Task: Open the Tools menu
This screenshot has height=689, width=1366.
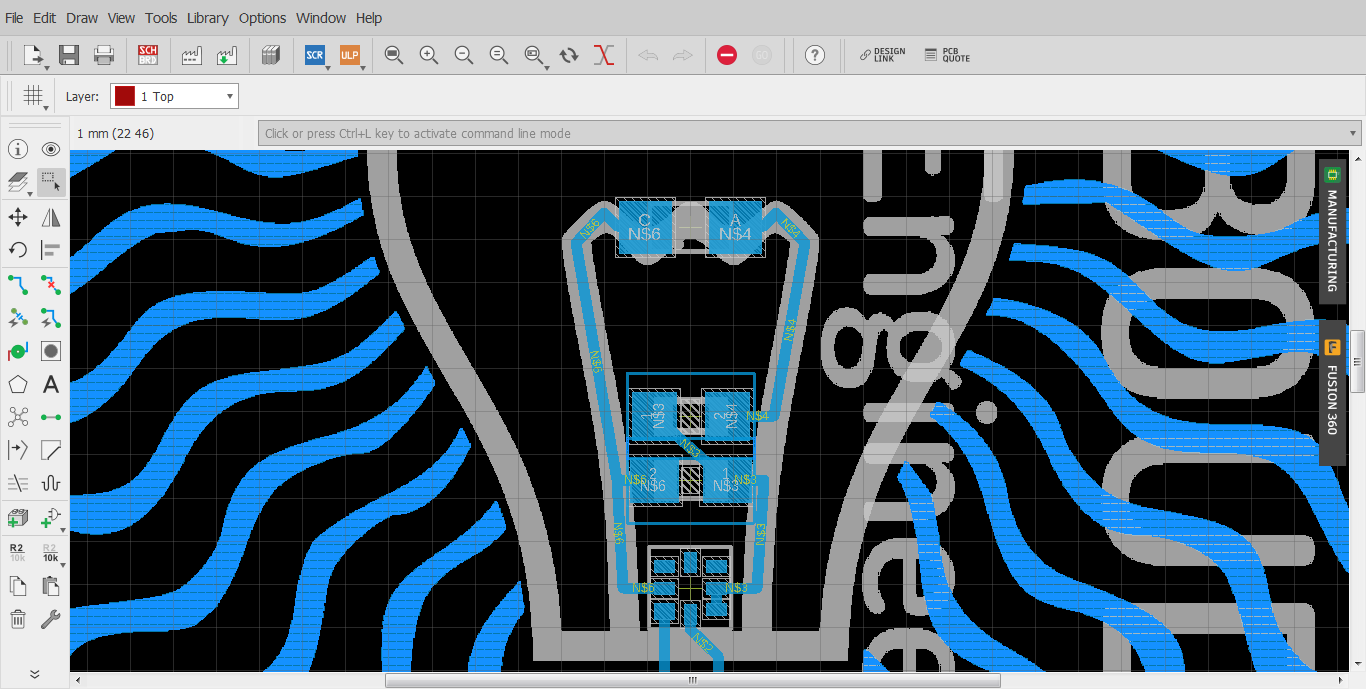Action: tap(161, 18)
